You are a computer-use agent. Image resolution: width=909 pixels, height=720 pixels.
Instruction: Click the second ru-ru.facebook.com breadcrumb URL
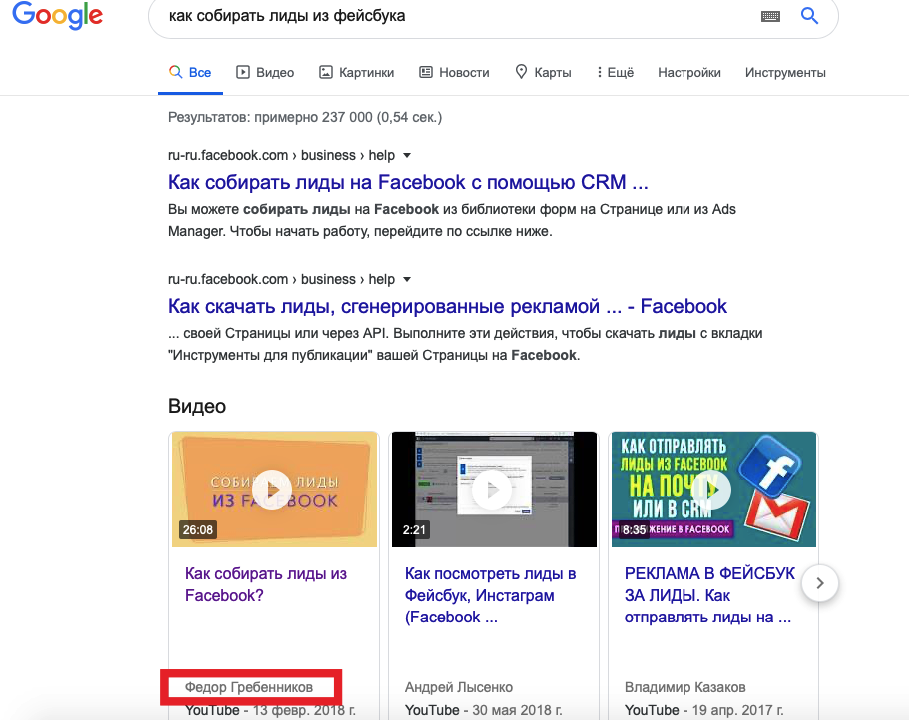[x=281, y=280]
